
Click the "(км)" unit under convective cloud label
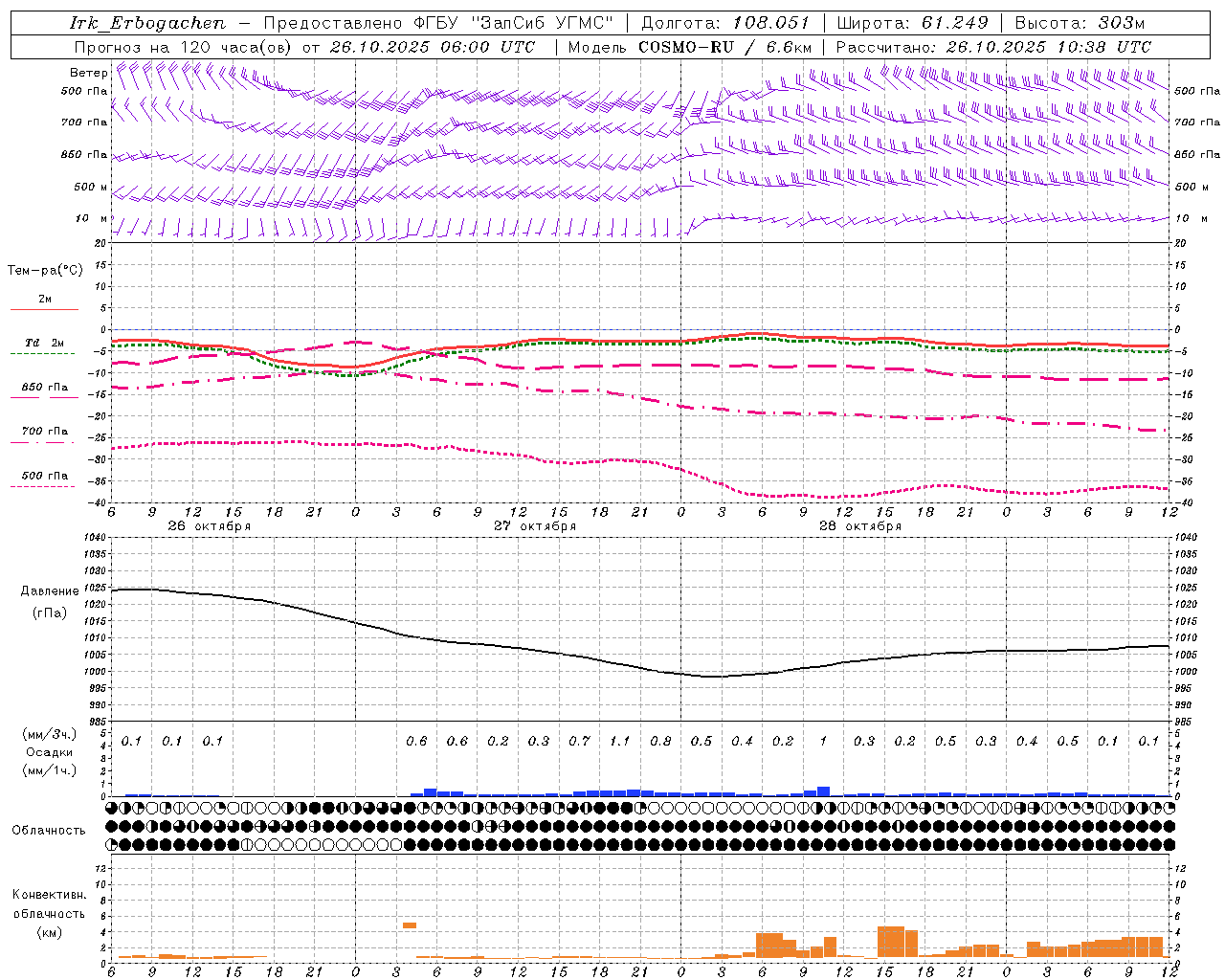click(50, 932)
